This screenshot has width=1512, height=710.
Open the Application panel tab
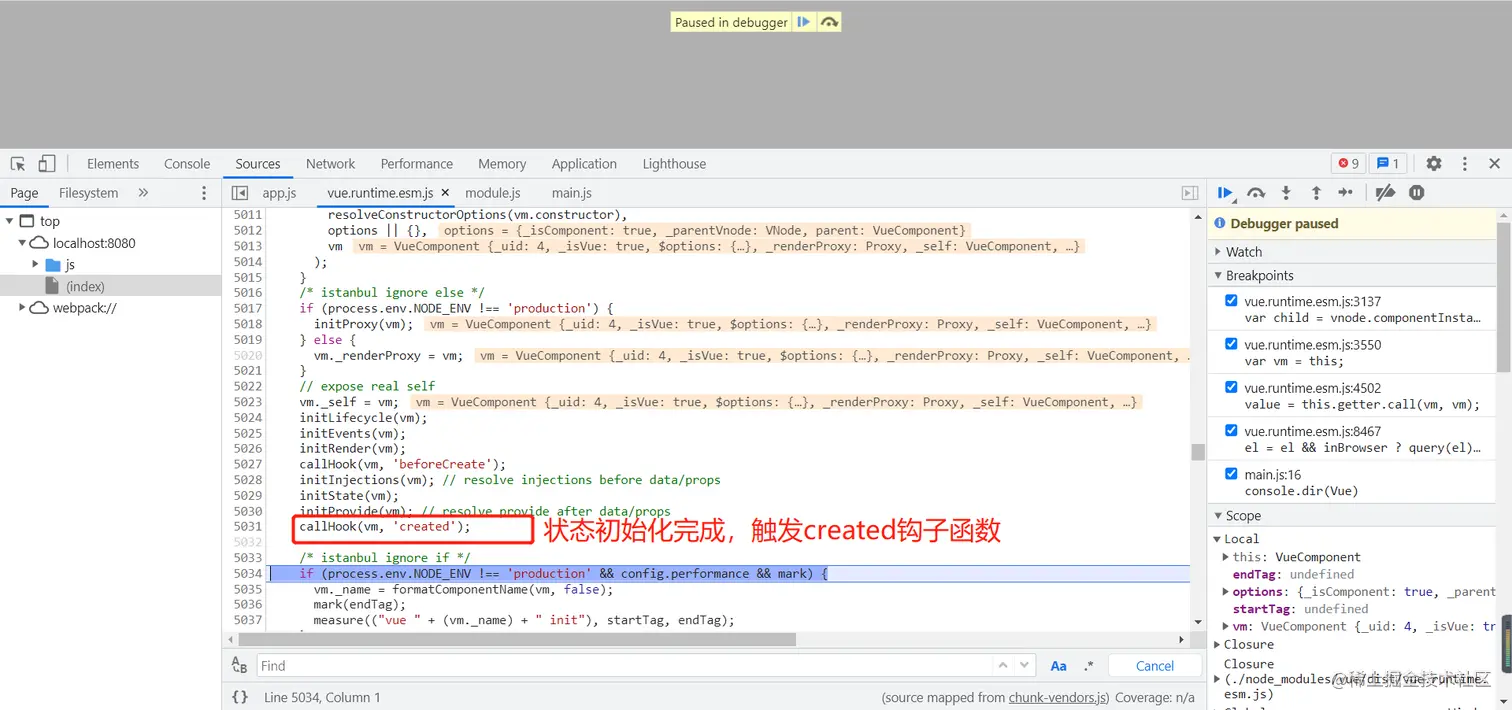click(x=584, y=164)
